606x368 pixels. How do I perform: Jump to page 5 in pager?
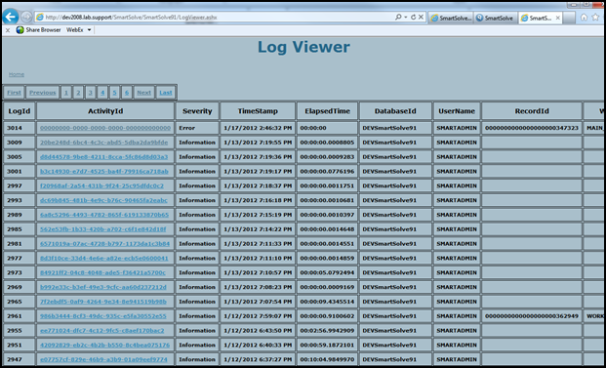[x=114, y=93]
